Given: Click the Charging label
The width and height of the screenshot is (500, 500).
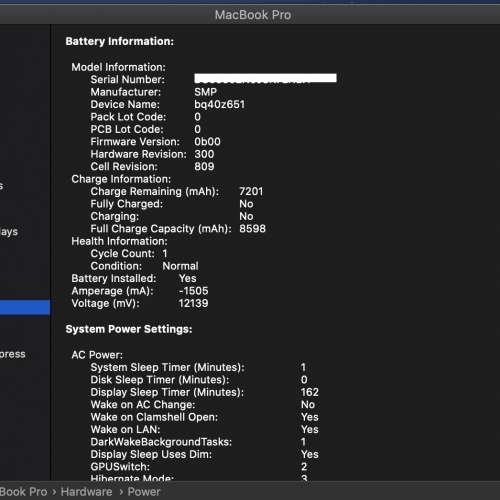Looking at the screenshot, I should (115, 216).
